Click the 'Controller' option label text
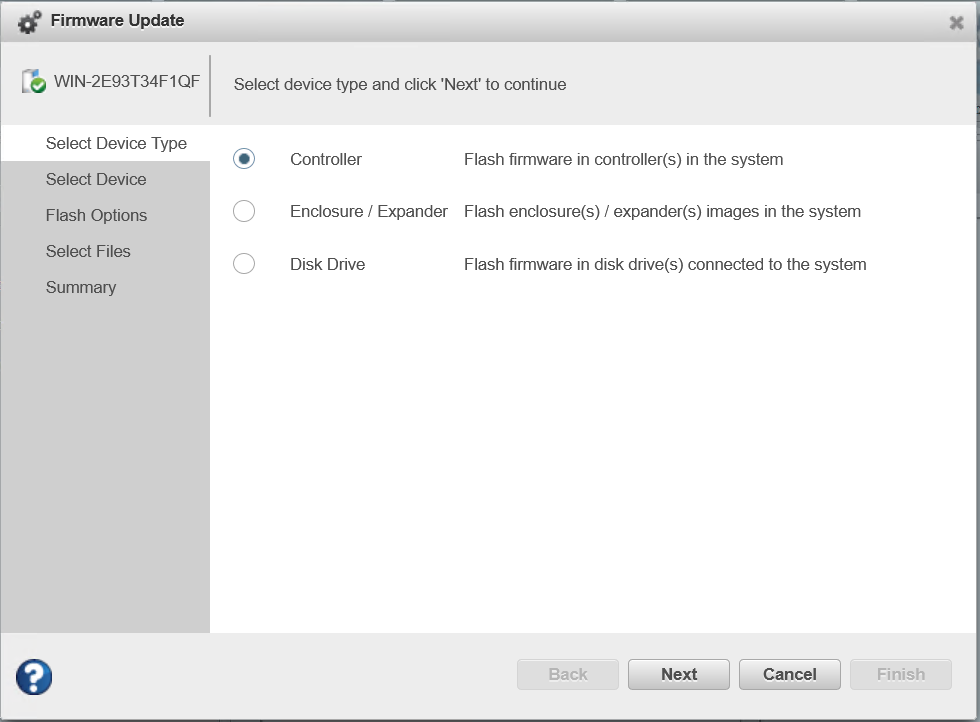 pyautogui.click(x=326, y=159)
